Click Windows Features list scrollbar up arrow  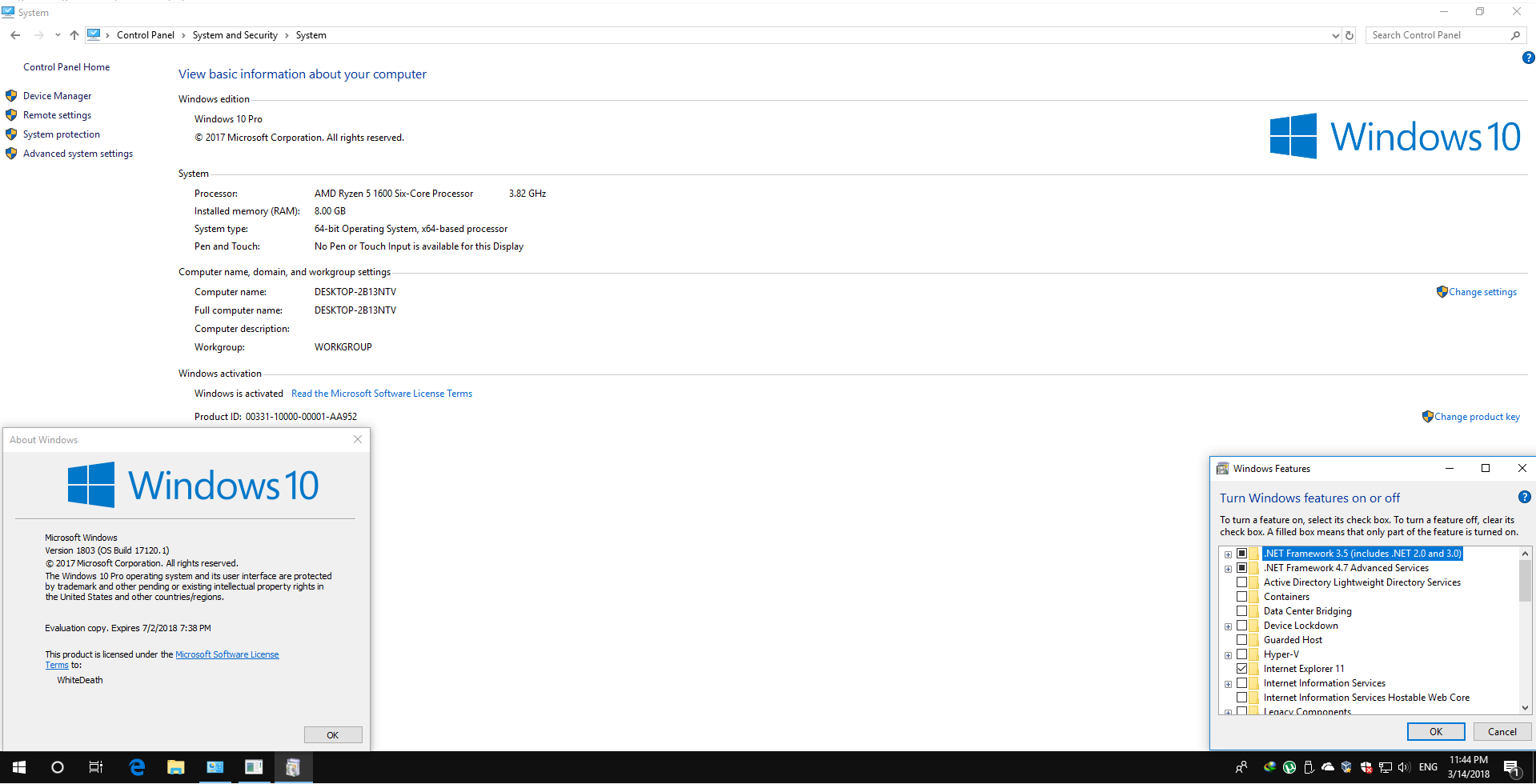[x=1525, y=554]
